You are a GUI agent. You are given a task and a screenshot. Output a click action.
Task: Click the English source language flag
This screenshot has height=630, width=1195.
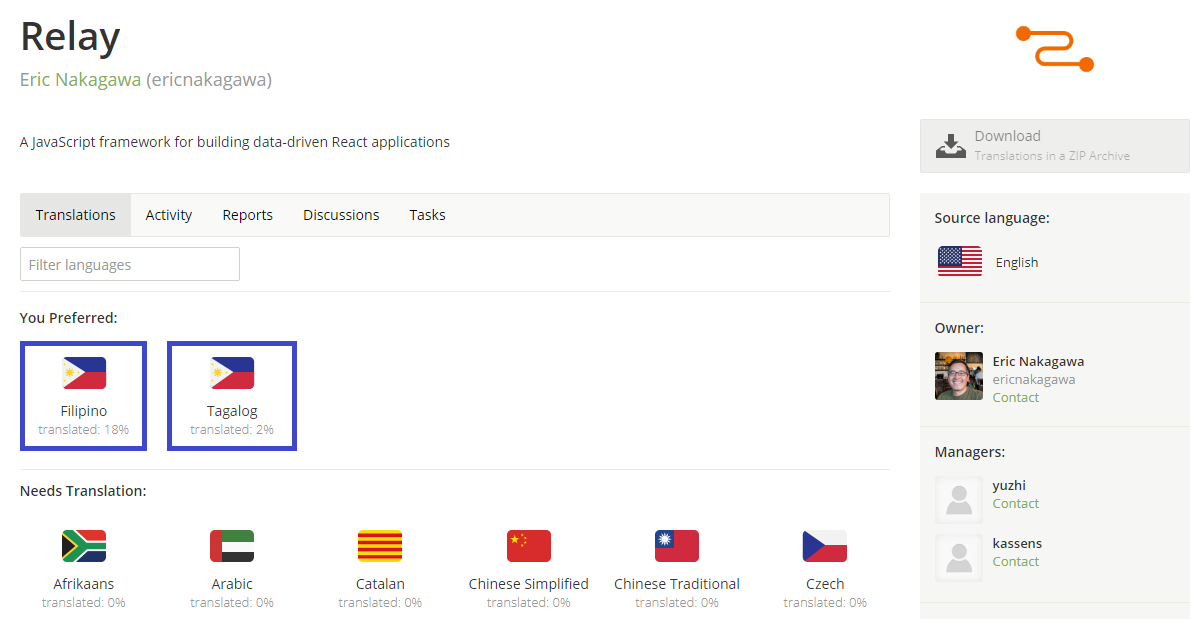point(960,261)
